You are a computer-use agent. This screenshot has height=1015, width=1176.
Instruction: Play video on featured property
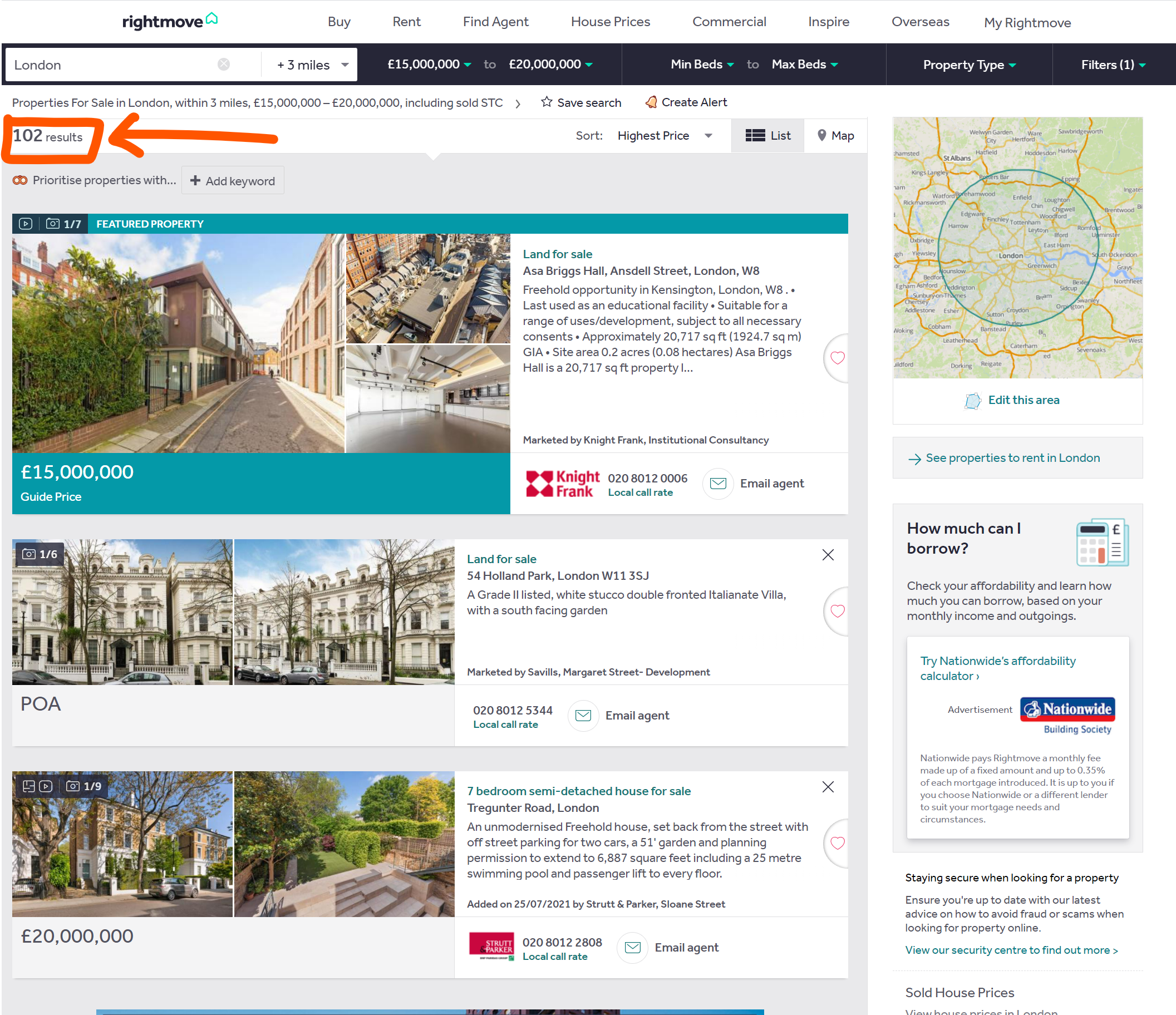click(x=26, y=224)
